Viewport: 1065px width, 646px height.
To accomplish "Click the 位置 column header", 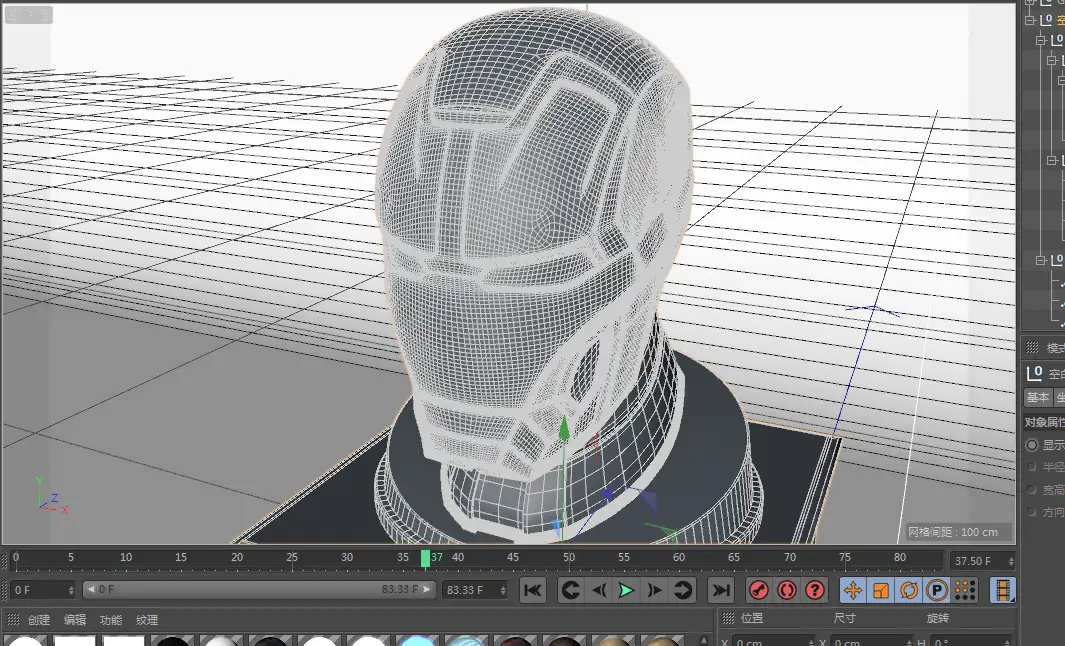I will tap(752, 618).
